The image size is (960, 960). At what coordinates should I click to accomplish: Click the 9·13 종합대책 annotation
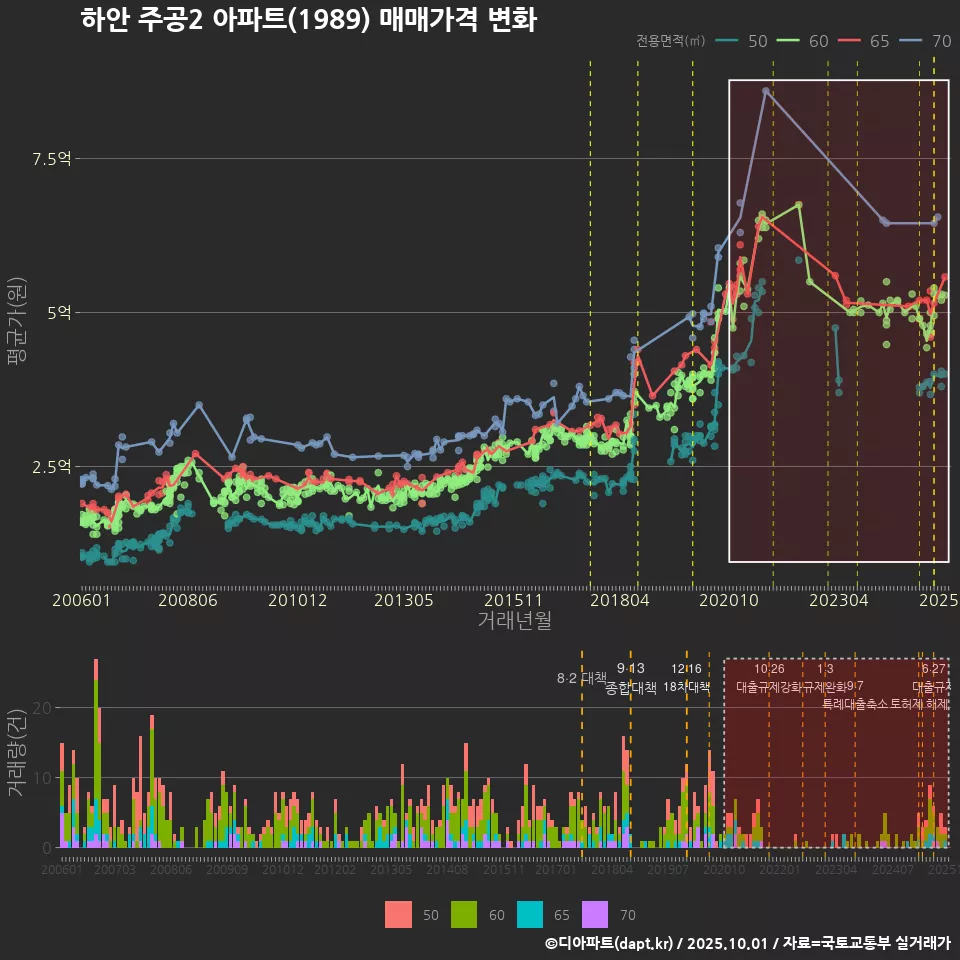(631, 678)
